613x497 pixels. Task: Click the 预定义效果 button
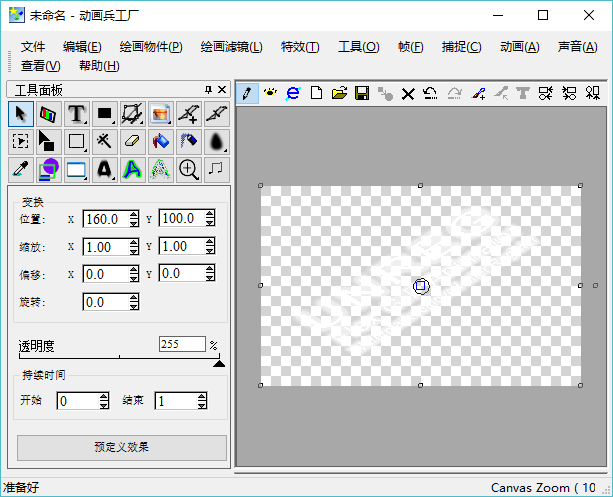122,447
